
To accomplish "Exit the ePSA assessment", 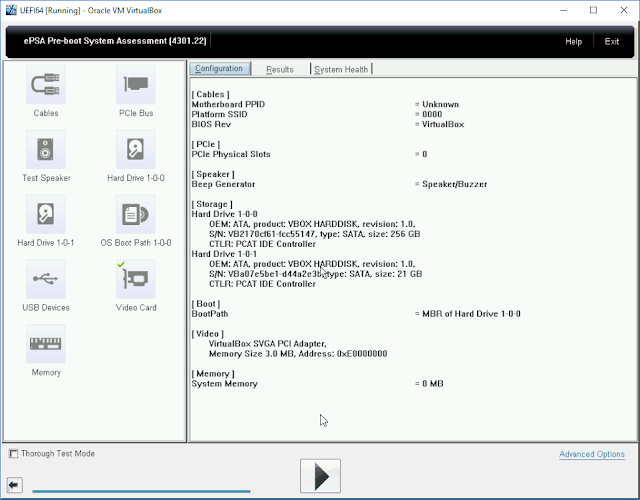I will click(611, 42).
